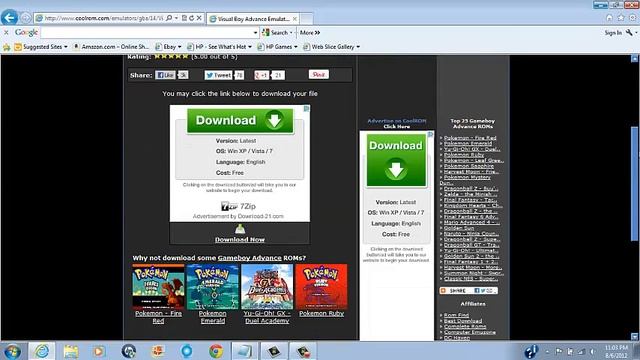This screenshot has width=640, height=360.
Task: Open Pokemon Sapphire in Top 25 list
Action: [469, 166]
